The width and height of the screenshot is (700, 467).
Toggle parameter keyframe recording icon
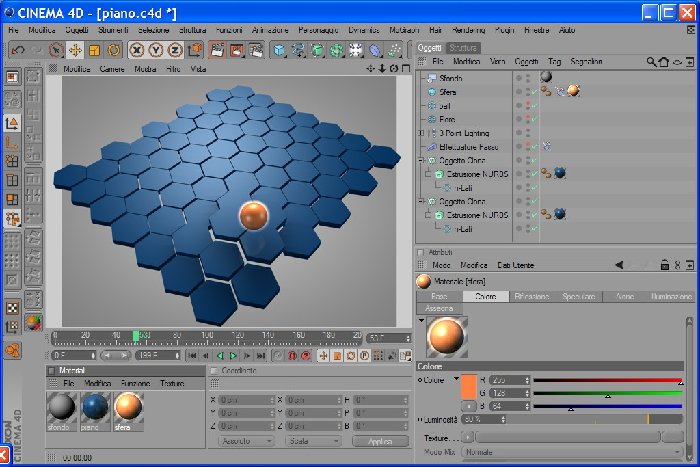point(364,356)
